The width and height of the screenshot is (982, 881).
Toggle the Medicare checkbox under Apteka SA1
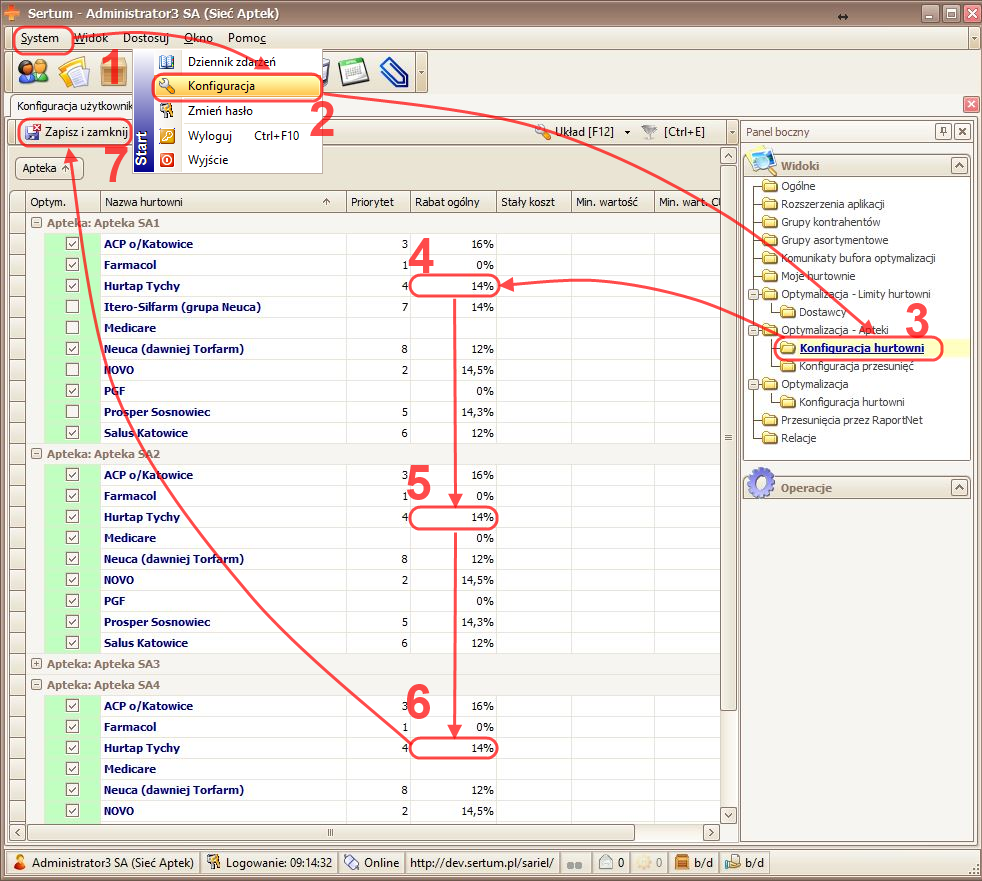tap(72, 328)
